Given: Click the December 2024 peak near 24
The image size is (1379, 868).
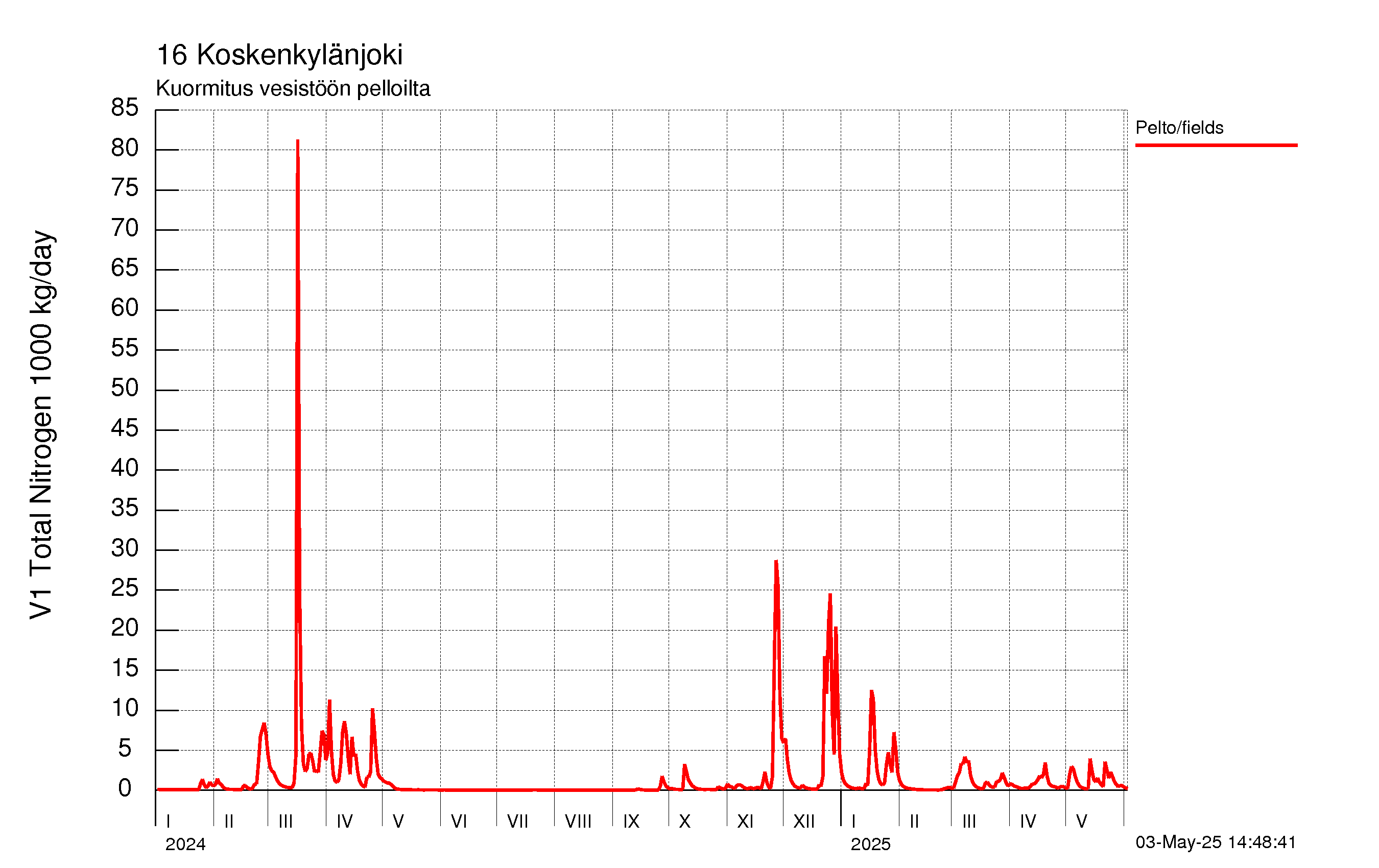Looking at the screenshot, I should (x=830, y=595).
